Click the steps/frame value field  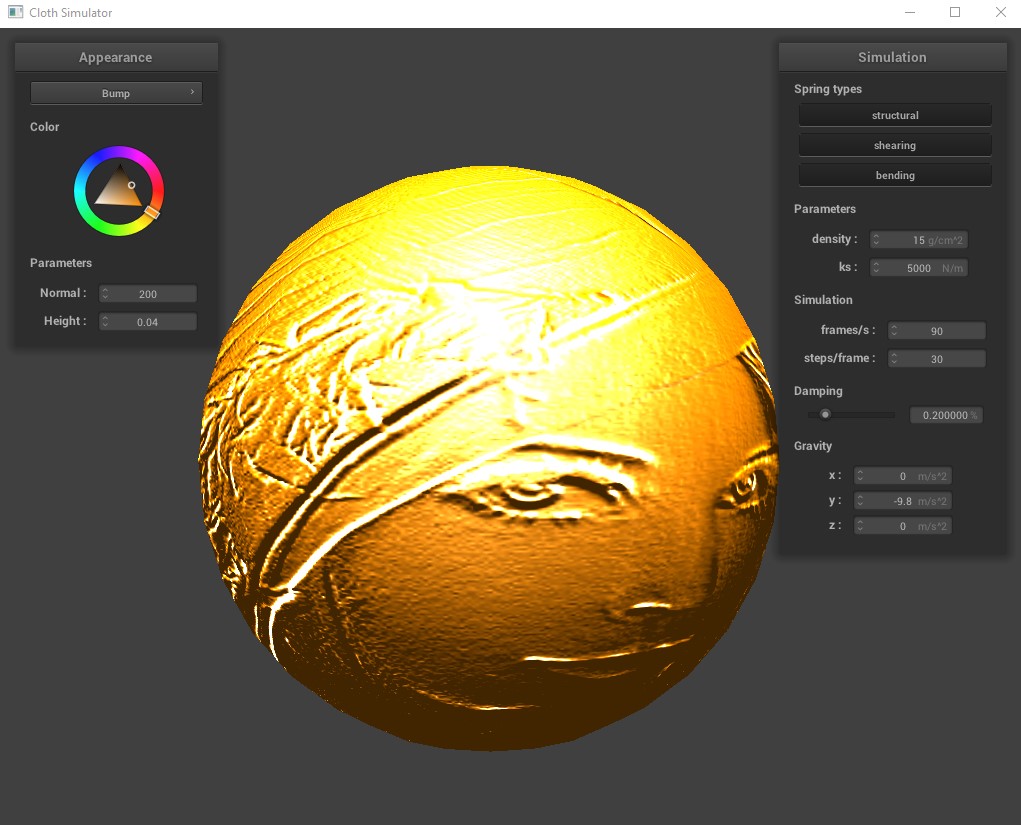tap(937, 359)
